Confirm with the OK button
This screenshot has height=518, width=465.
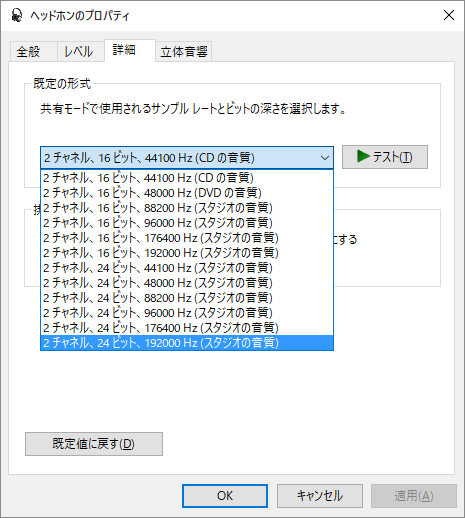click(x=225, y=496)
